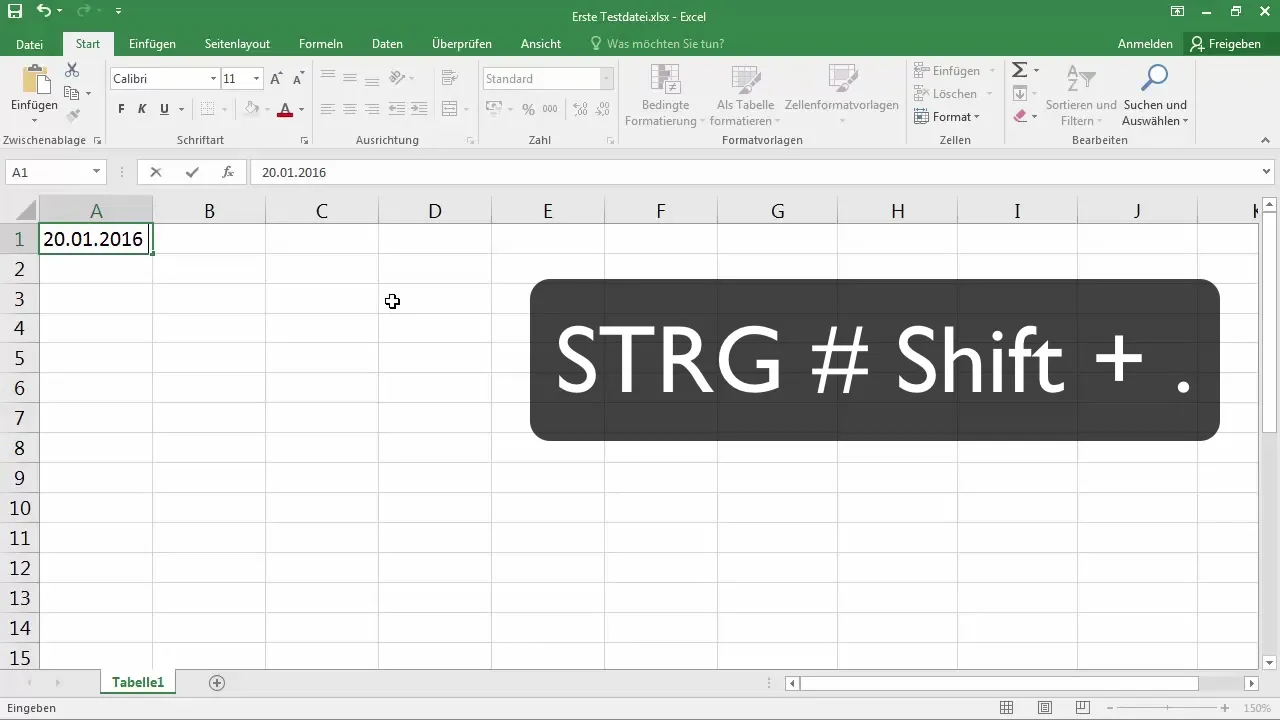Align cell content to top
The image size is (1280, 720).
pyautogui.click(x=327, y=78)
